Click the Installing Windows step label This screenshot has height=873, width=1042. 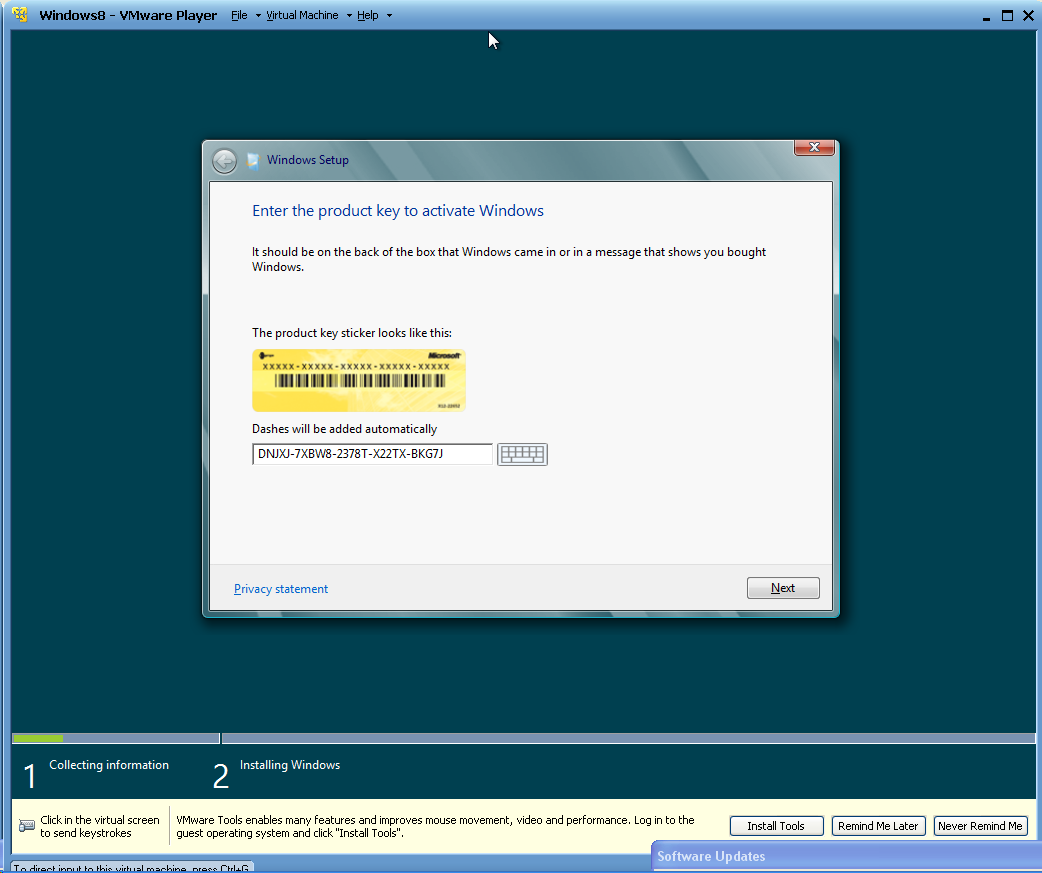pos(290,765)
